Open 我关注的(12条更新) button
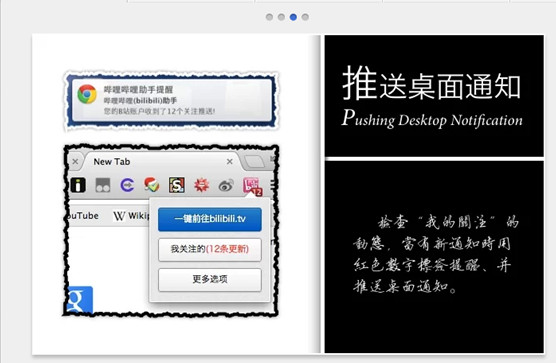 coord(210,250)
